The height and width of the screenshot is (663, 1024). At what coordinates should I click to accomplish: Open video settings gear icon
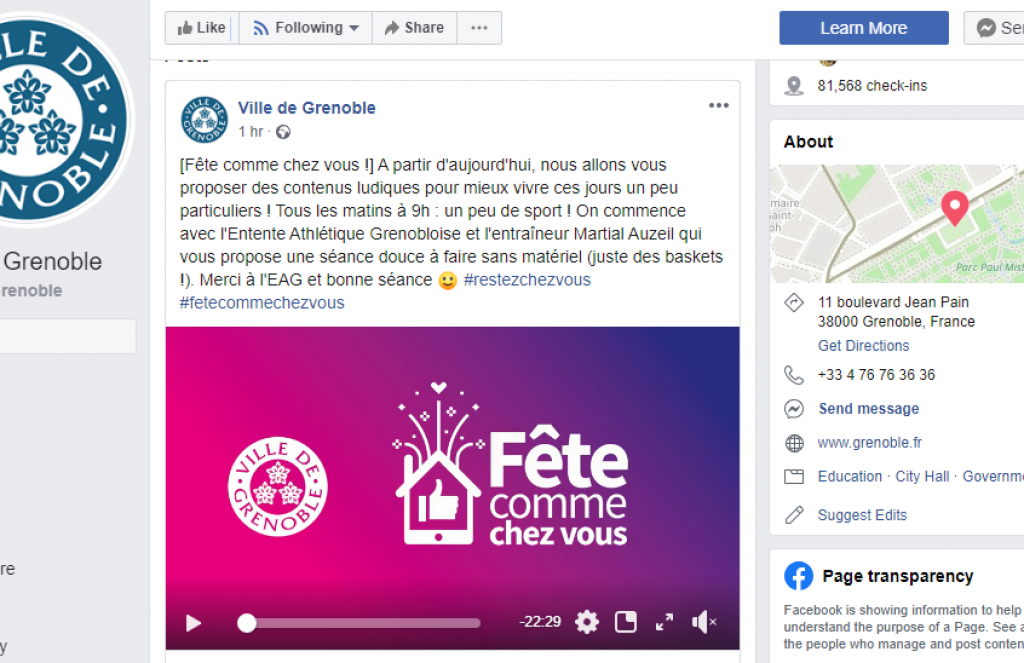[586, 622]
